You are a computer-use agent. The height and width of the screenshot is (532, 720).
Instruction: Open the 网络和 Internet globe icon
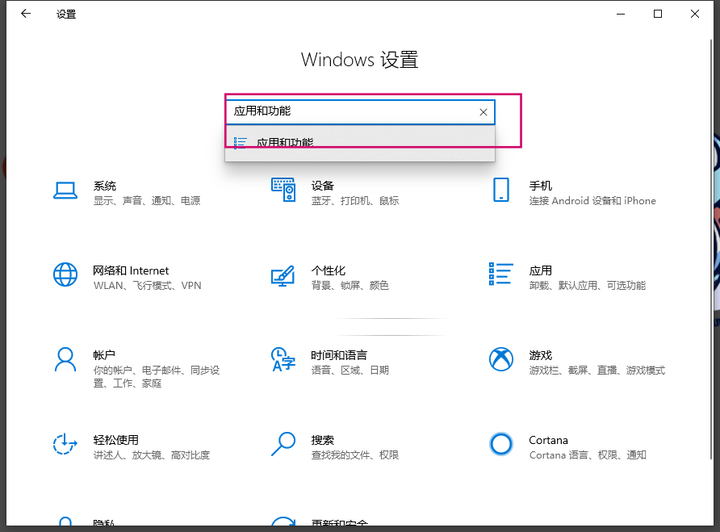click(65, 274)
